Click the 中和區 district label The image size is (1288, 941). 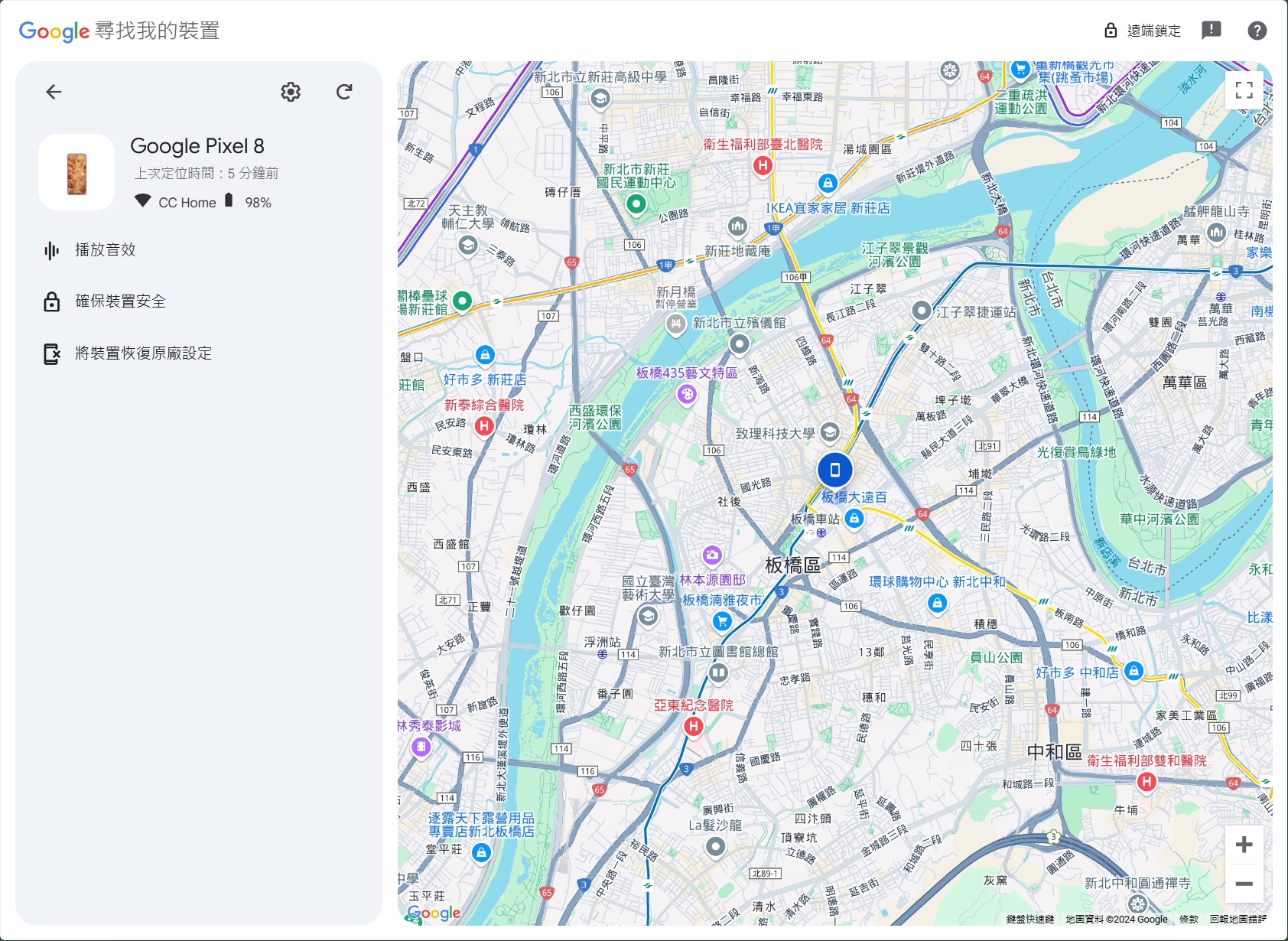tap(1055, 752)
